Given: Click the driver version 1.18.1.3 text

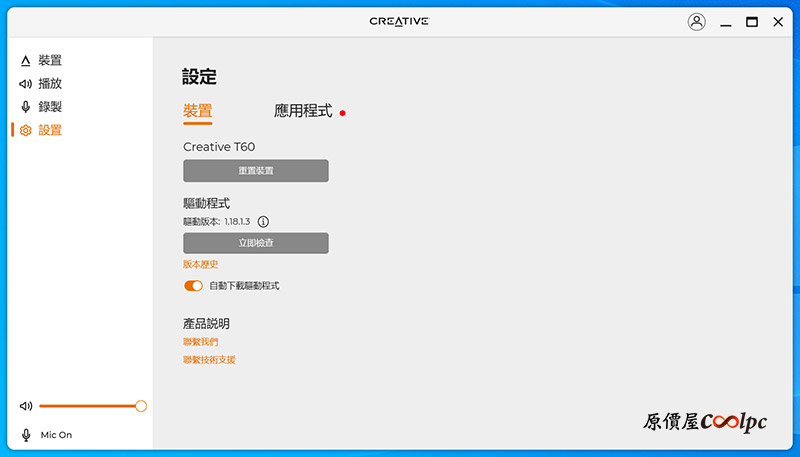Looking at the screenshot, I should pyautogui.click(x=237, y=222).
